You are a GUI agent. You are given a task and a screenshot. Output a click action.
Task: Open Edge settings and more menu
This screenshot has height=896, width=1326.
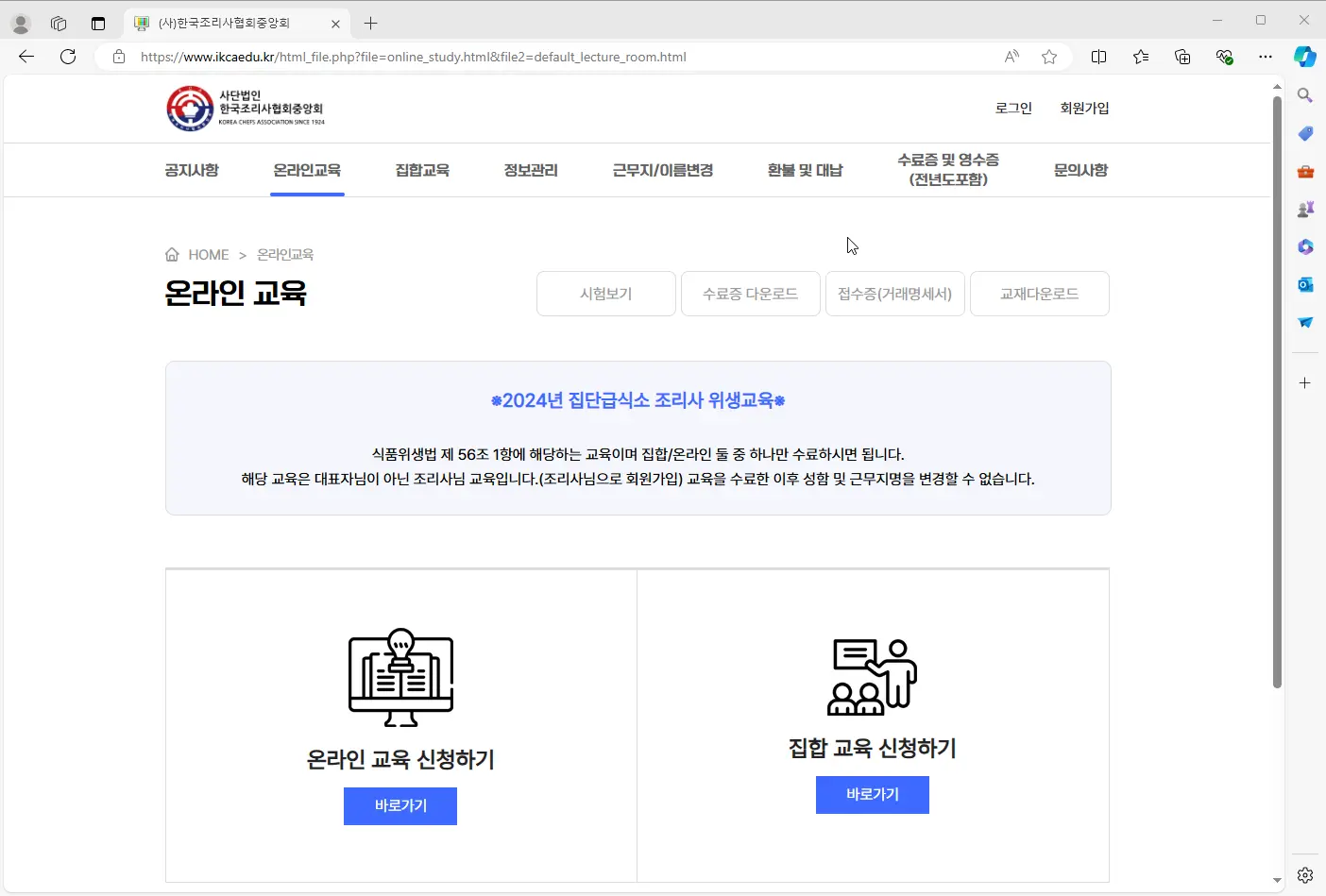tap(1266, 57)
